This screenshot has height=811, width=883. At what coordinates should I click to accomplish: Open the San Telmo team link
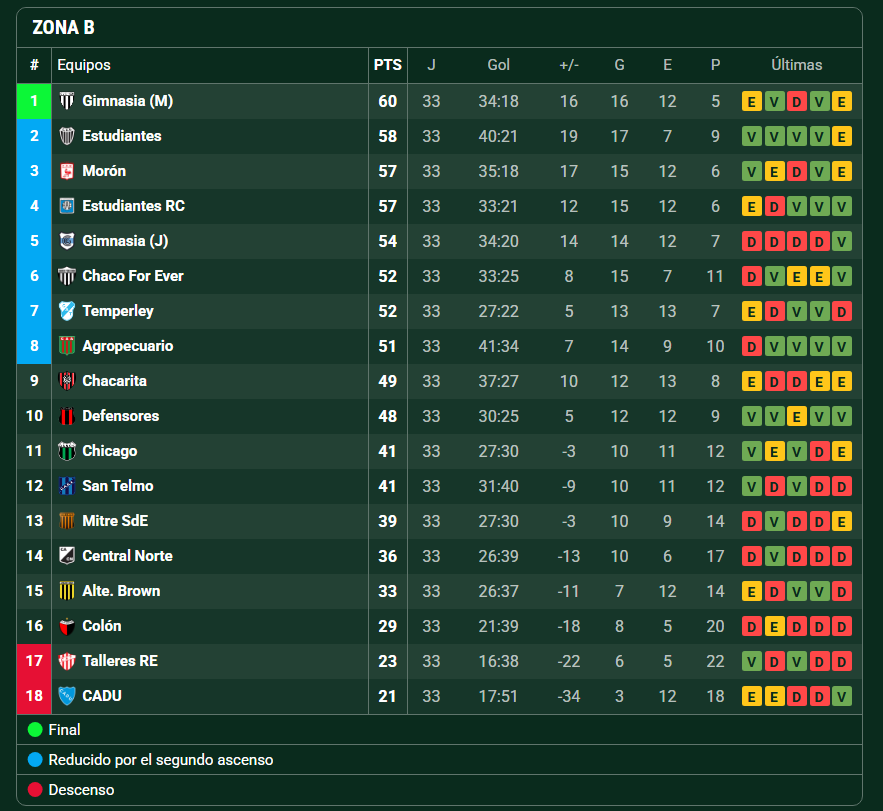point(117,486)
